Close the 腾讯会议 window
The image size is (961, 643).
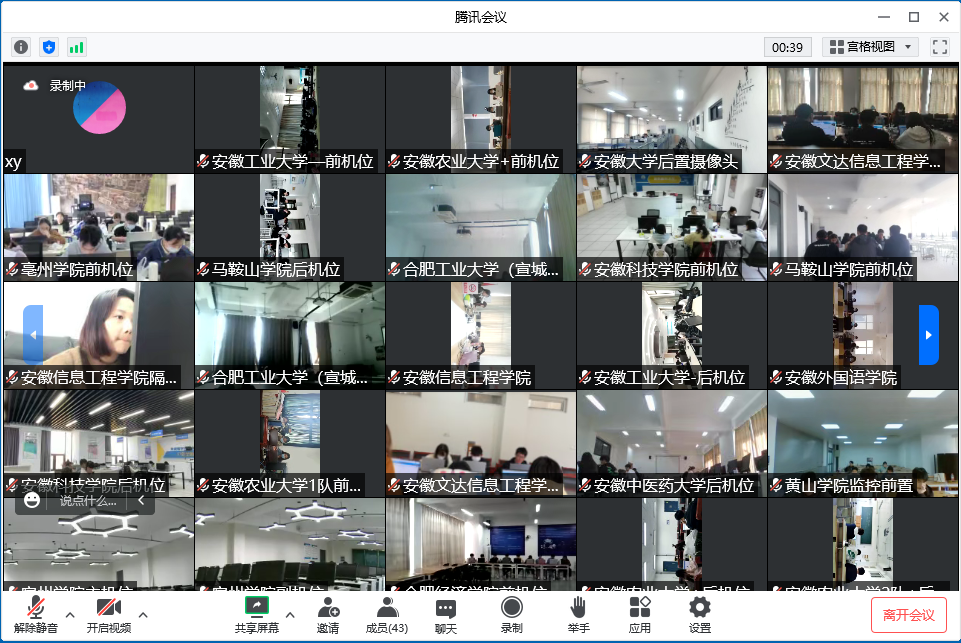pos(944,17)
